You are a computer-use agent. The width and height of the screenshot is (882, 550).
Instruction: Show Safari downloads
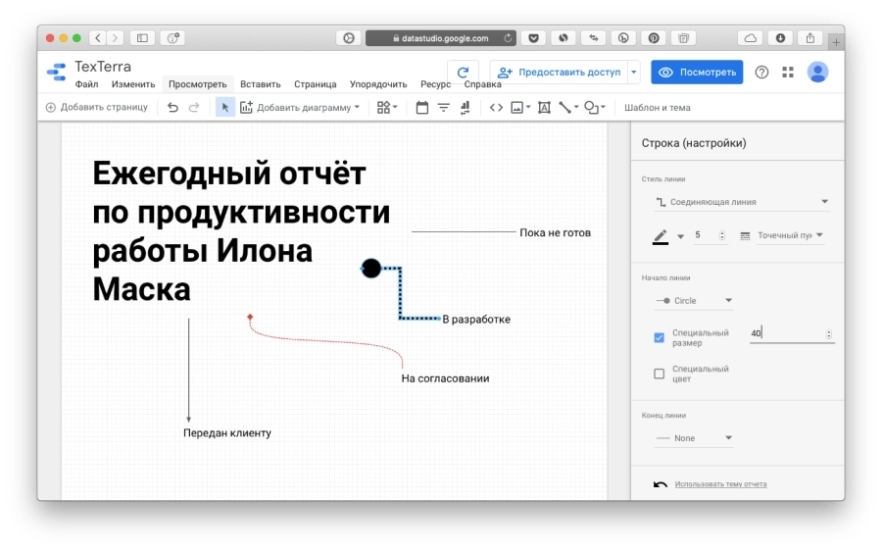tap(780, 38)
